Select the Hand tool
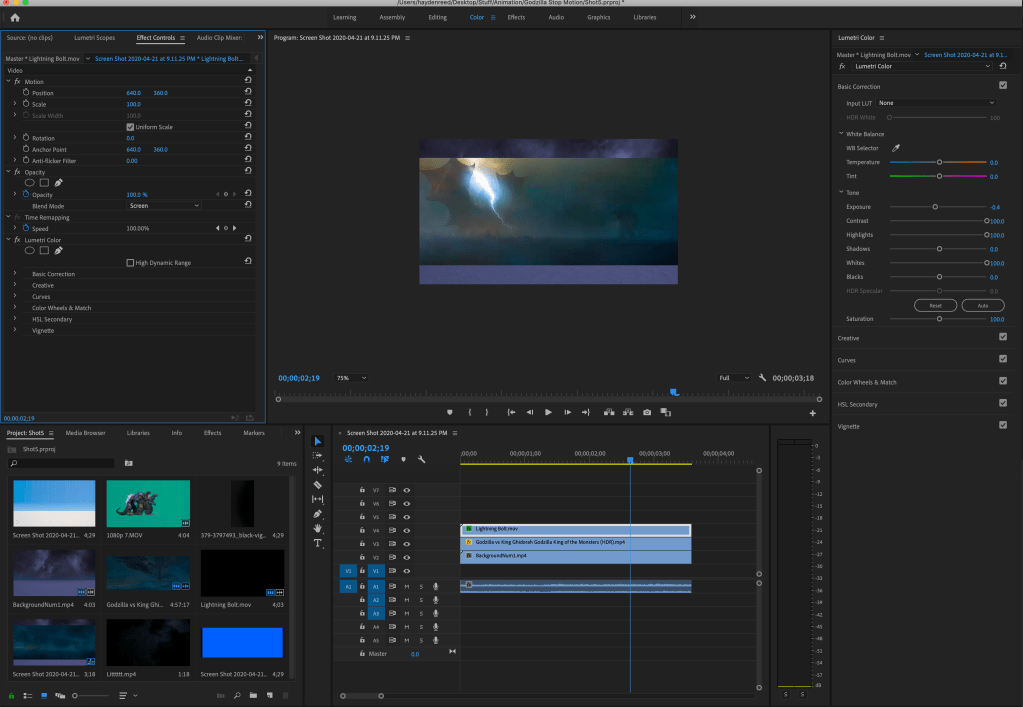Viewport: 1023px width, 707px height. click(317, 528)
